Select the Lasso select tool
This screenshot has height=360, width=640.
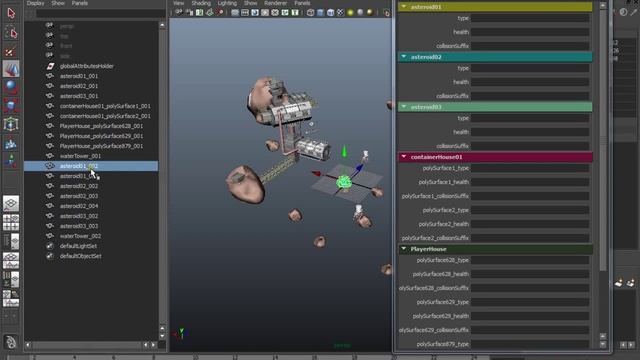[11, 32]
